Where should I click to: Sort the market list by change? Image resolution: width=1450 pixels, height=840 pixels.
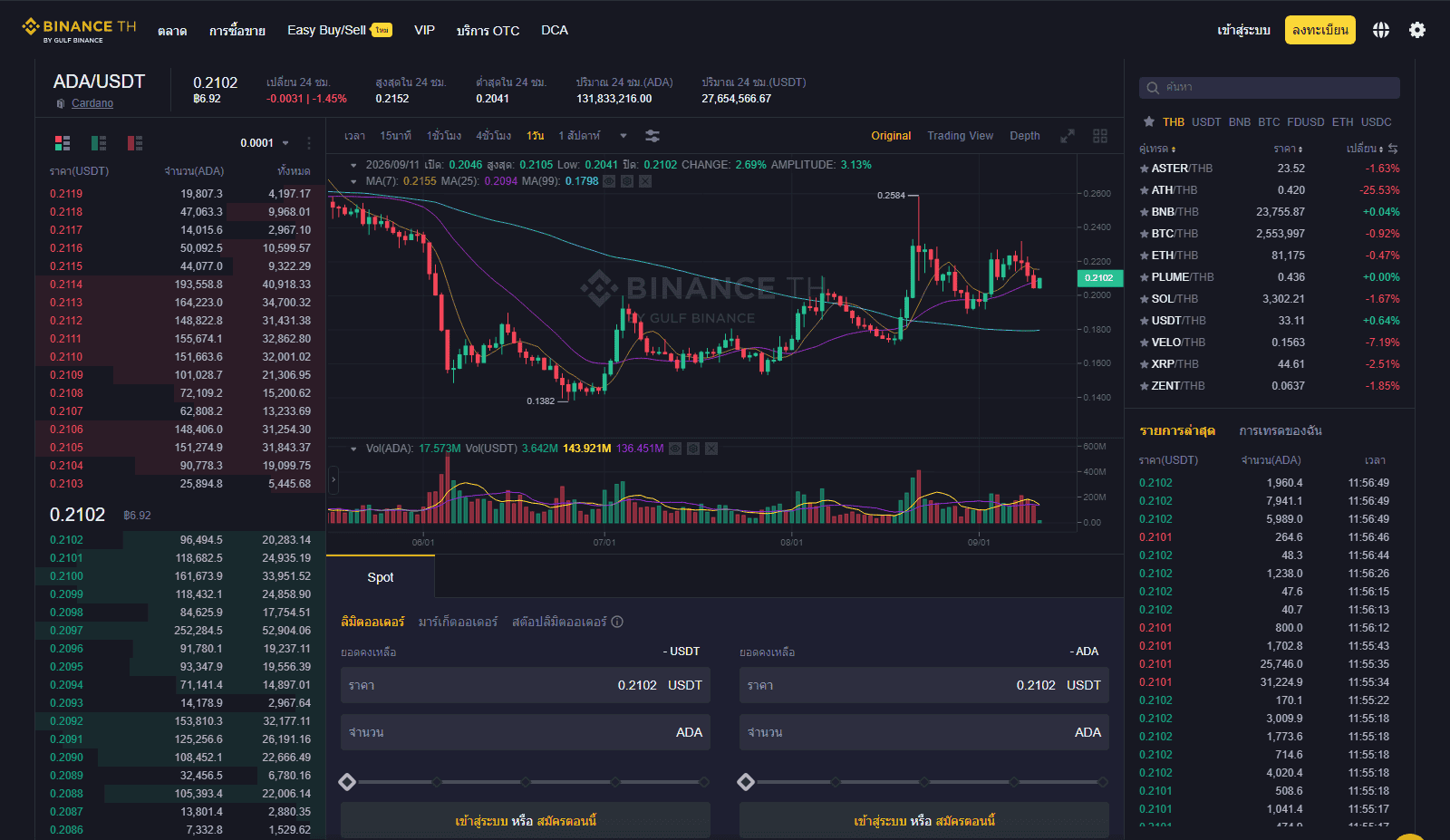point(1365,149)
